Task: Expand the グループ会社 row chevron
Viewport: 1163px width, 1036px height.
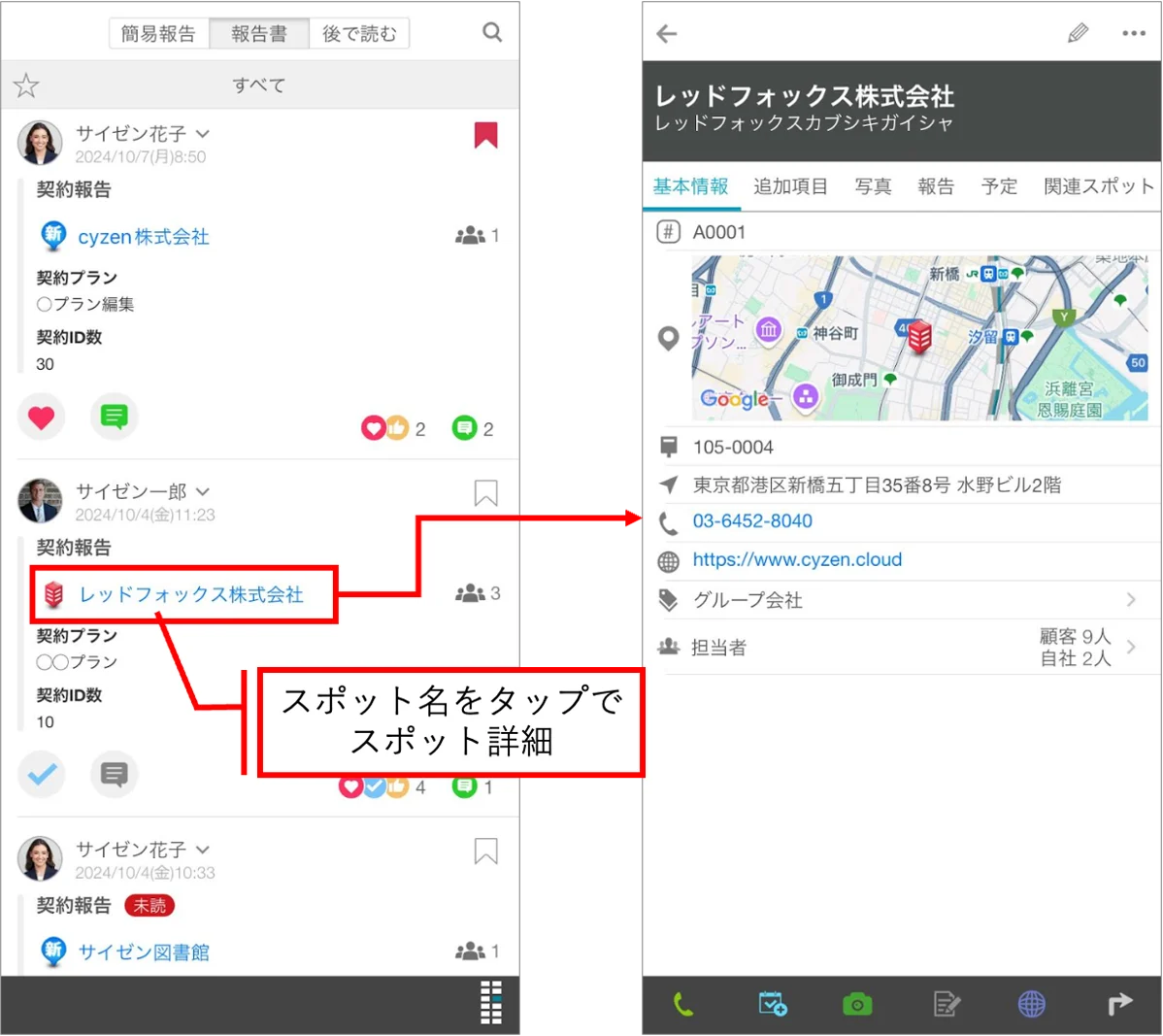Action: point(1130,599)
